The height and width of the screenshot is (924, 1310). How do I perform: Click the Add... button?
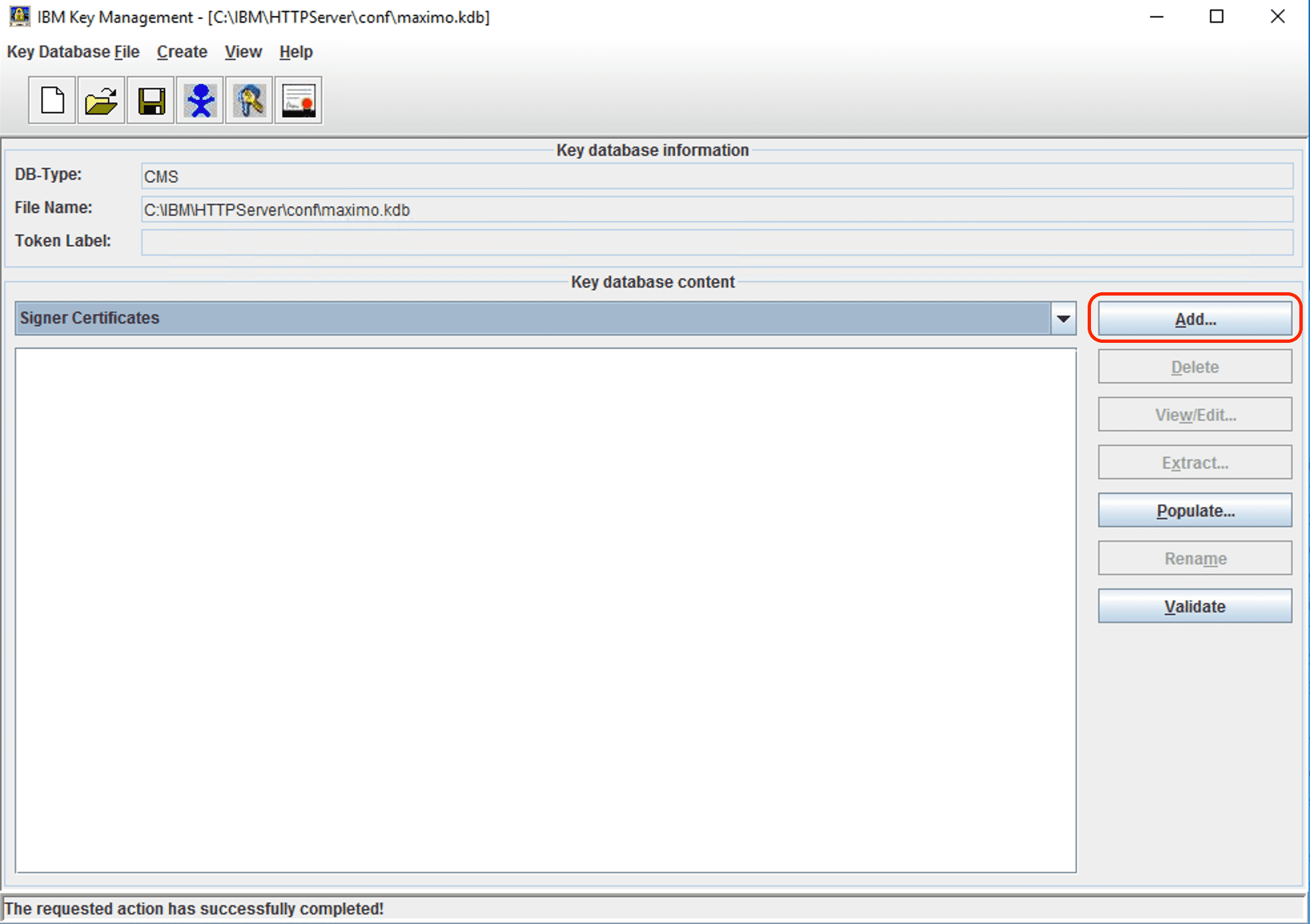pyautogui.click(x=1195, y=319)
